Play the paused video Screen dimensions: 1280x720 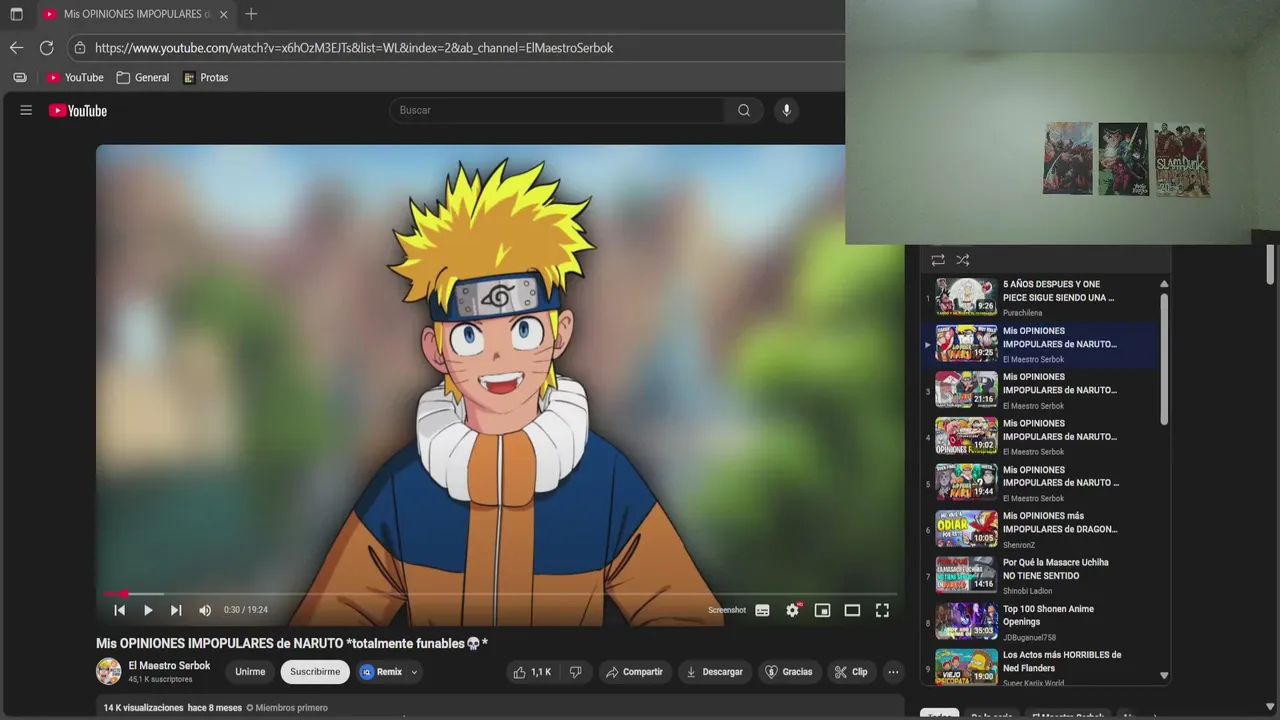[x=148, y=610]
